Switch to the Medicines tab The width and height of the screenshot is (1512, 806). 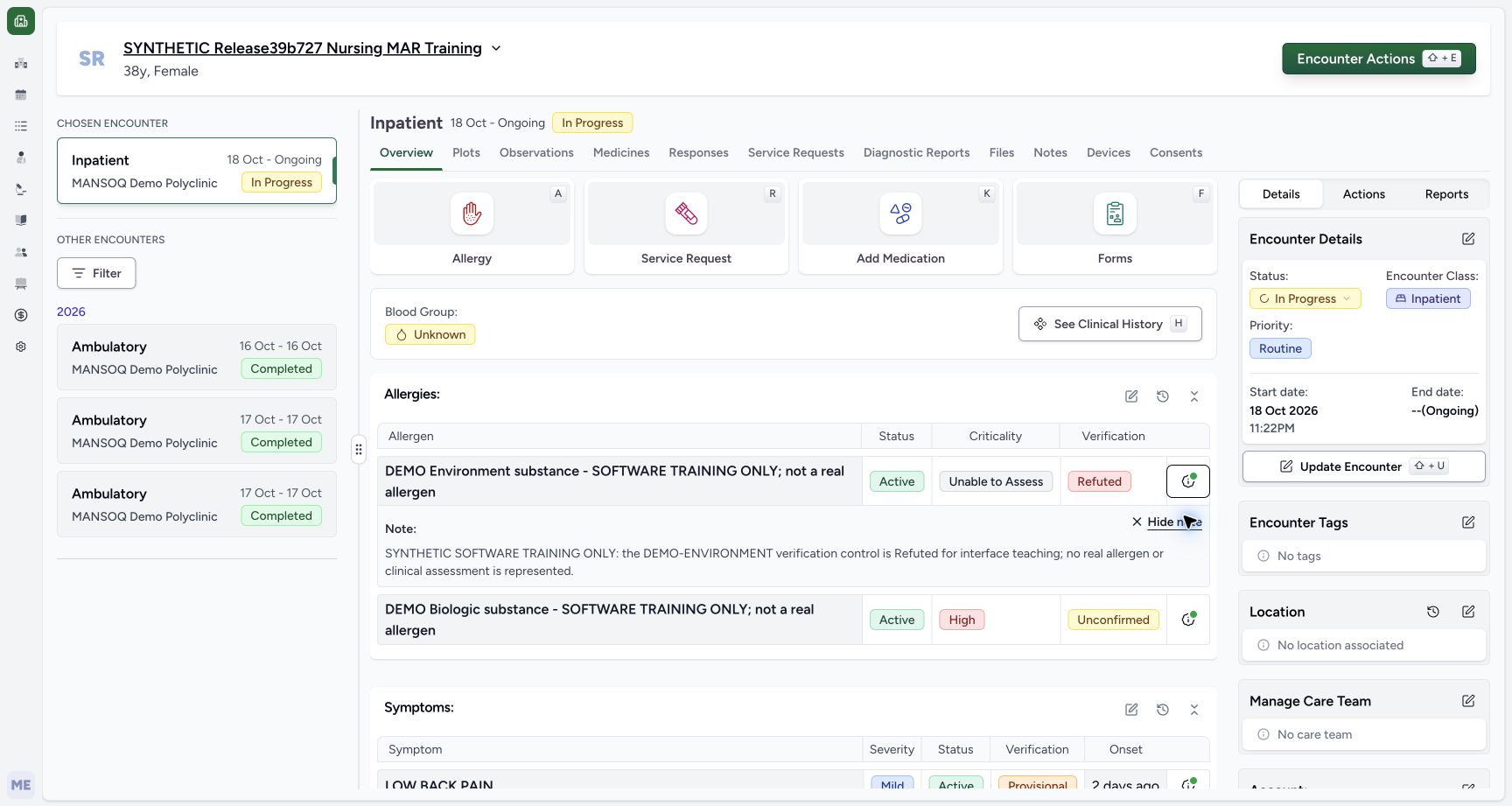[621, 152]
